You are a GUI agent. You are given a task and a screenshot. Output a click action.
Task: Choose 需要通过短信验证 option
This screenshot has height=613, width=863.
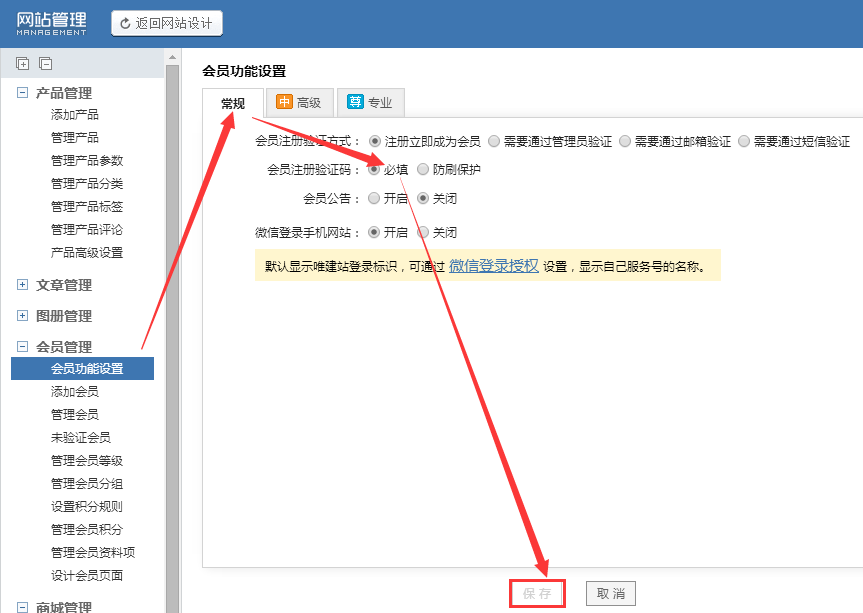pyautogui.click(x=744, y=141)
